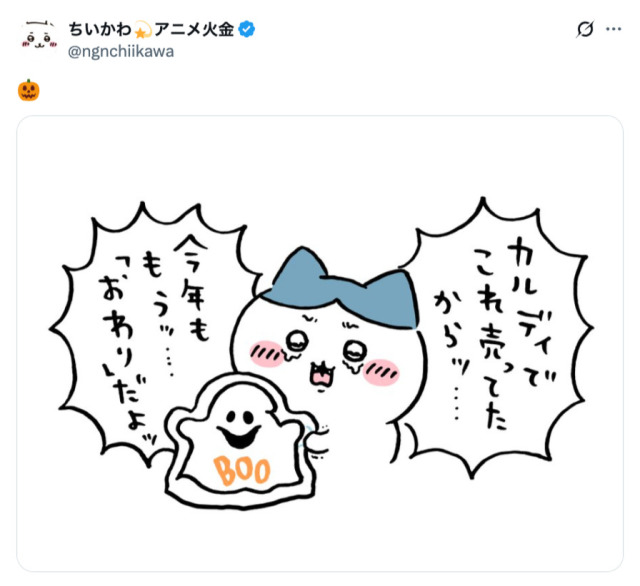Open the ちいかわ アニメ火金 display name
The image size is (640, 586).
(x=151, y=29)
